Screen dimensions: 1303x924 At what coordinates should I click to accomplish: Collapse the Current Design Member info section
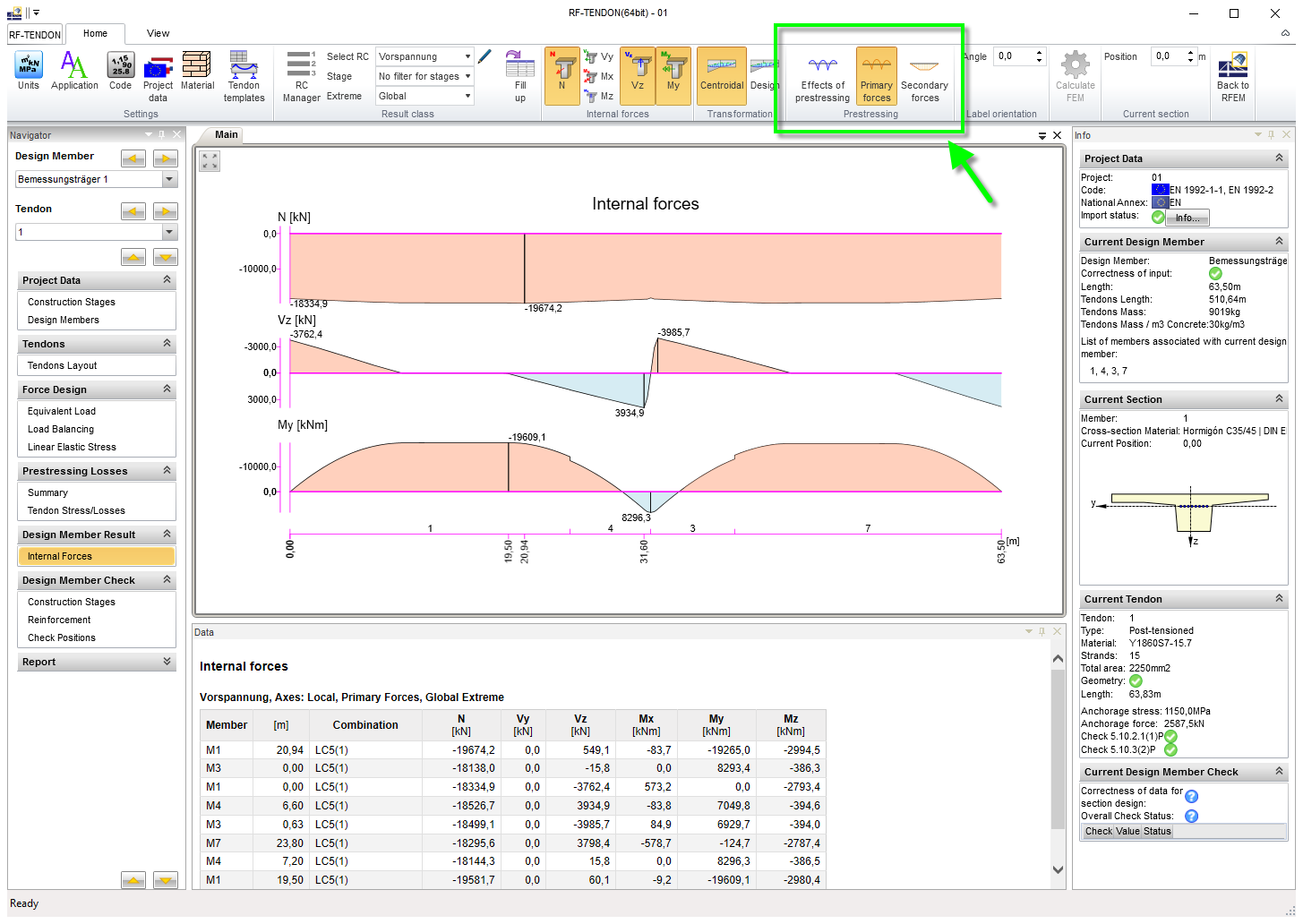[x=1279, y=242]
